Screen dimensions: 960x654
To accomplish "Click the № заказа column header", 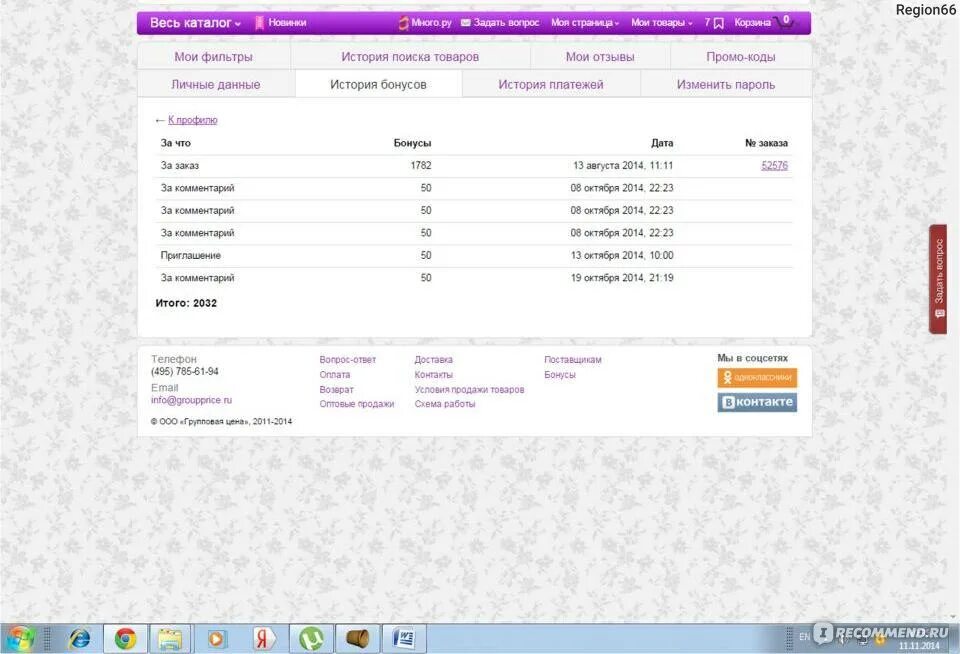I will pyautogui.click(x=767, y=143).
